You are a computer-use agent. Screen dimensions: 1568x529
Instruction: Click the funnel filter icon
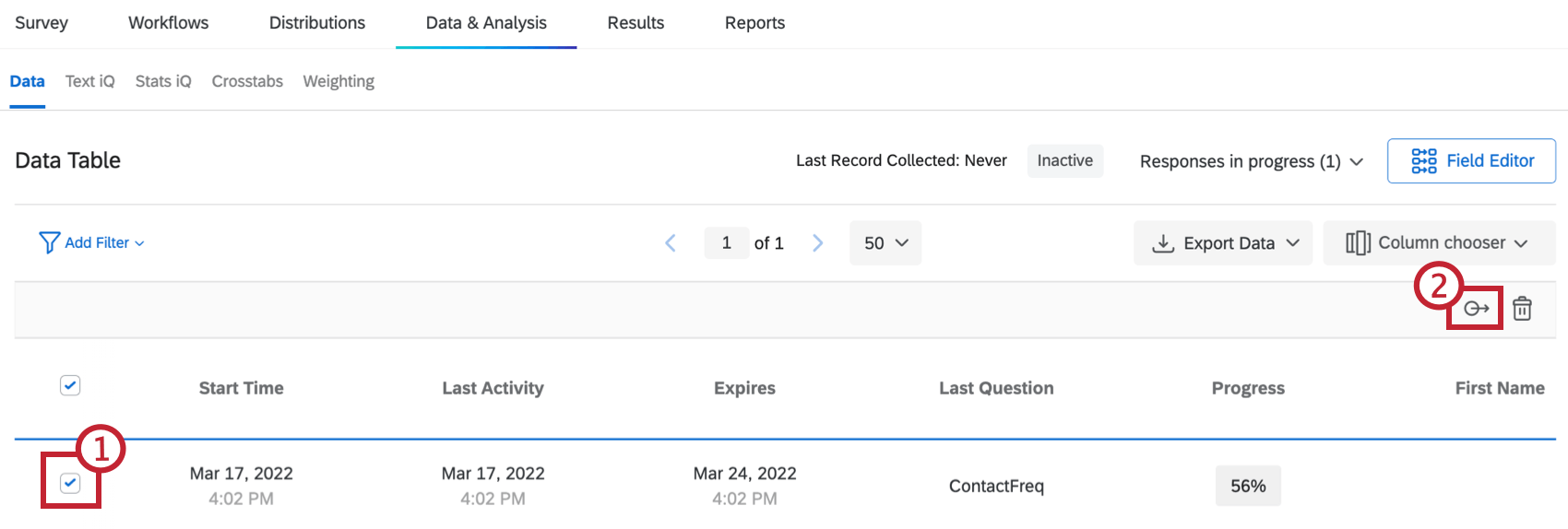tap(49, 242)
